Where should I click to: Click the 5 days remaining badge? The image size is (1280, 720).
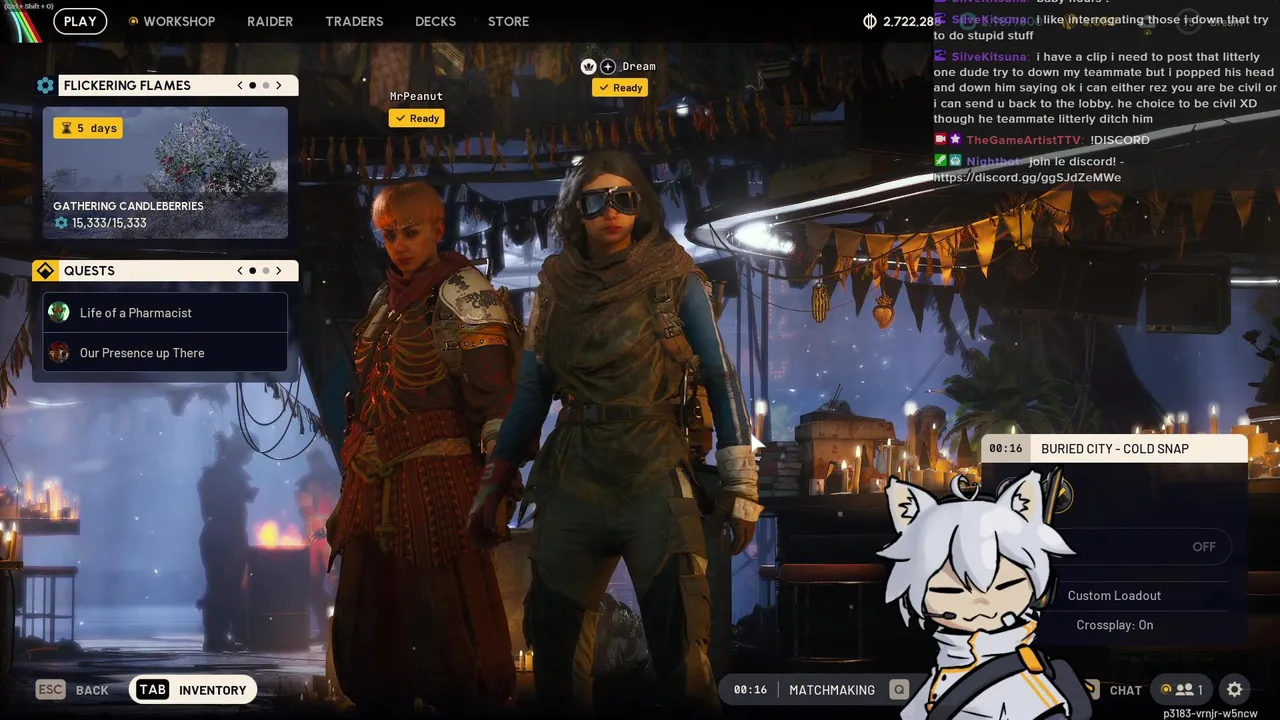88,128
